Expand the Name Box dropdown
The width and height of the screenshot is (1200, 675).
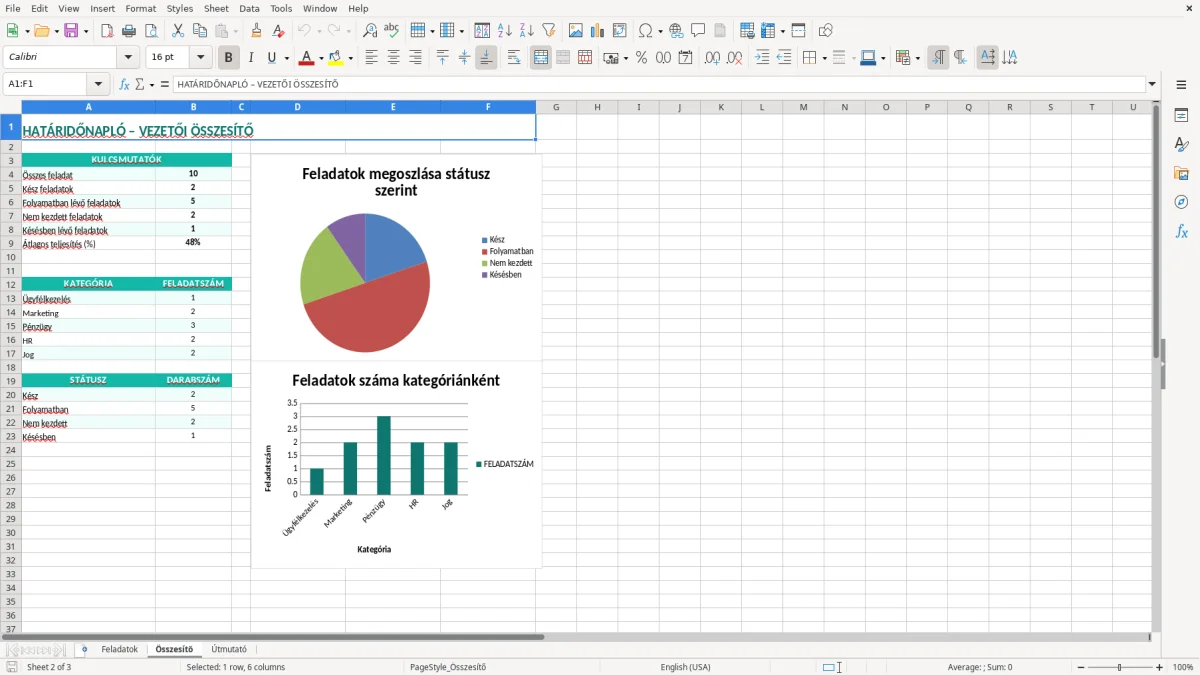click(98, 84)
